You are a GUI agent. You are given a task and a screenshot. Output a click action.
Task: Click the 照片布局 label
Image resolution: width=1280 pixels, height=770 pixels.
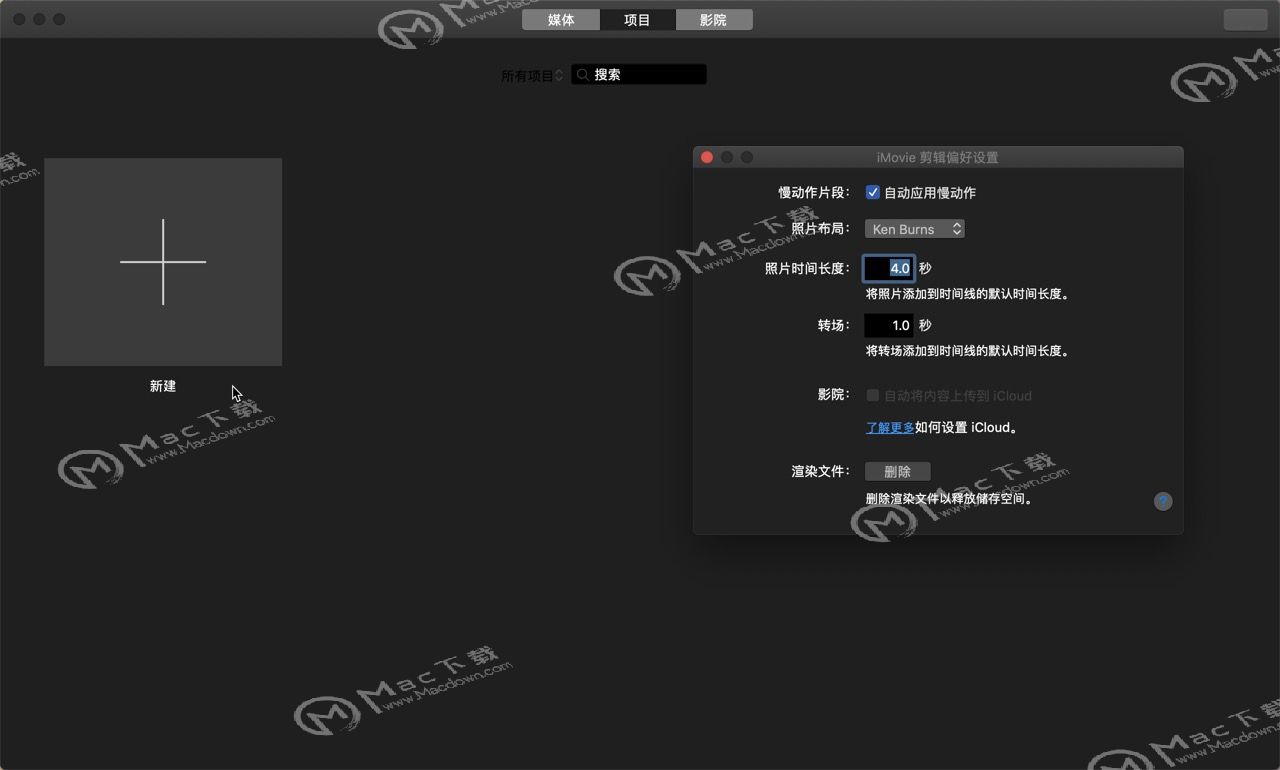coord(821,229)
